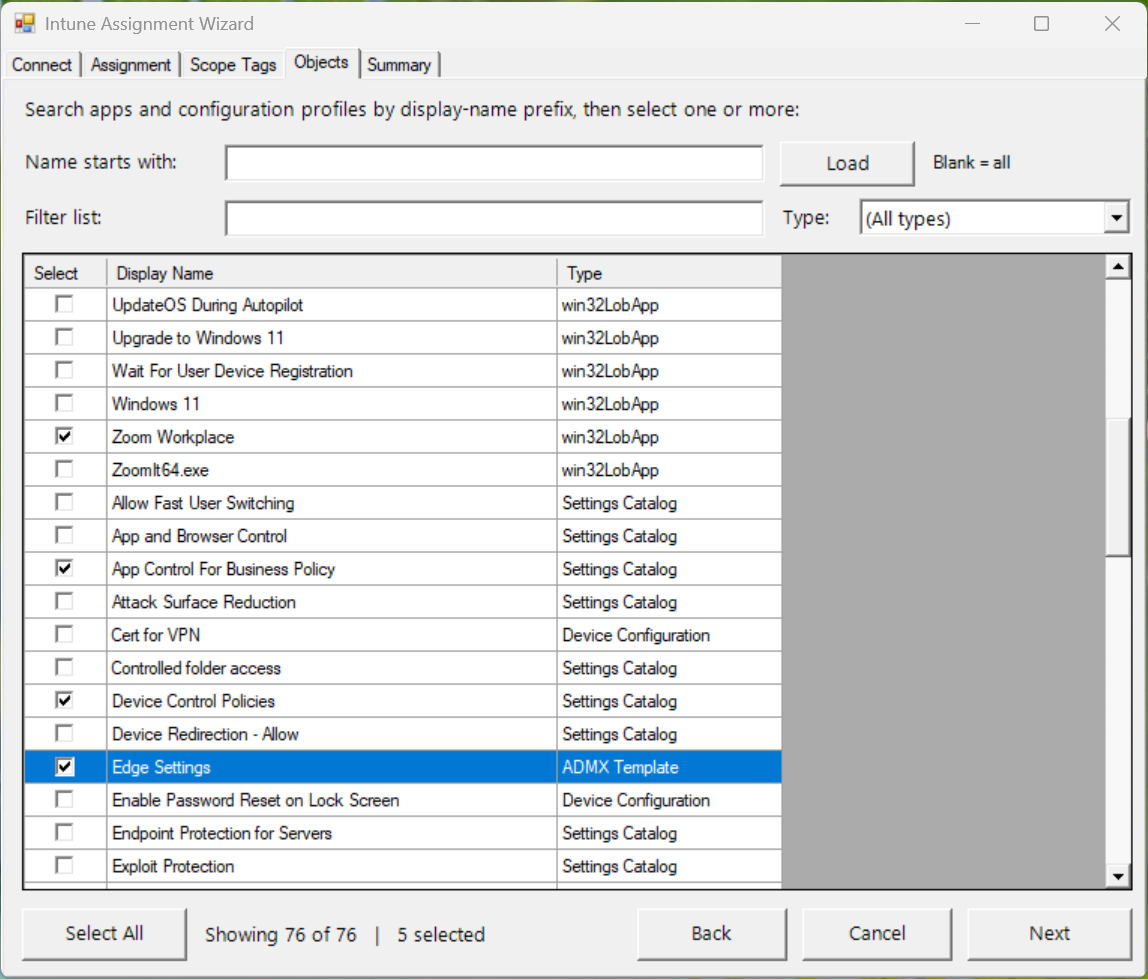Click the Load button
The image size is (1148, 979).
click(x=847, y=163)
